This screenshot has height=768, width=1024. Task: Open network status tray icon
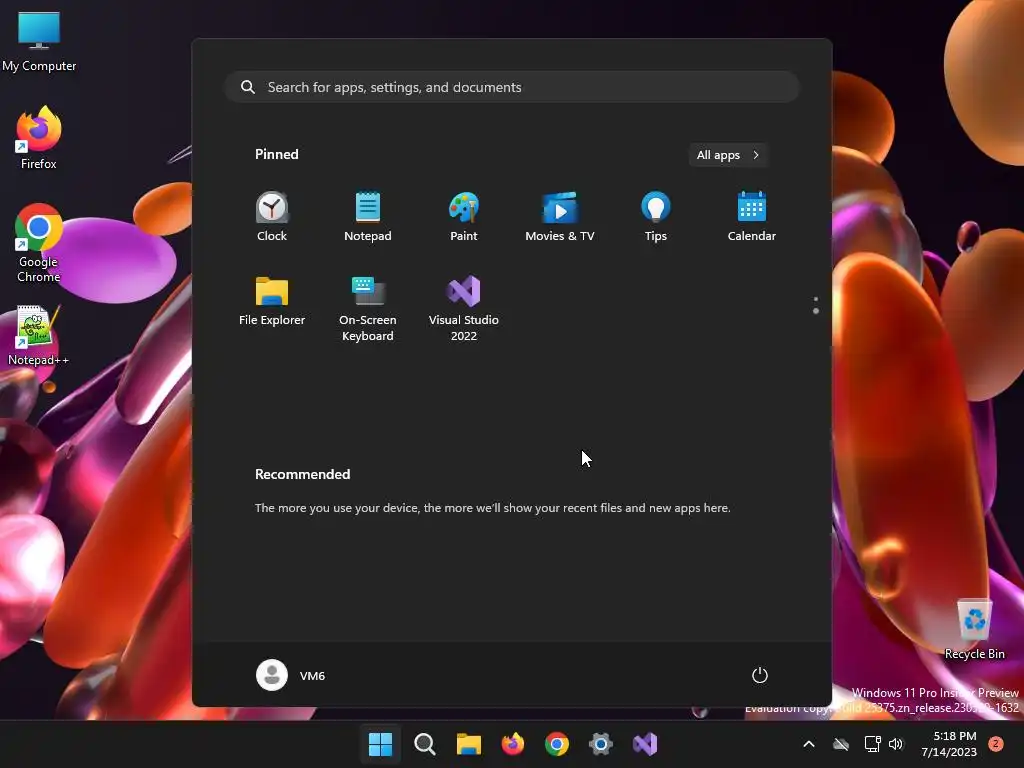pos(872,744)
